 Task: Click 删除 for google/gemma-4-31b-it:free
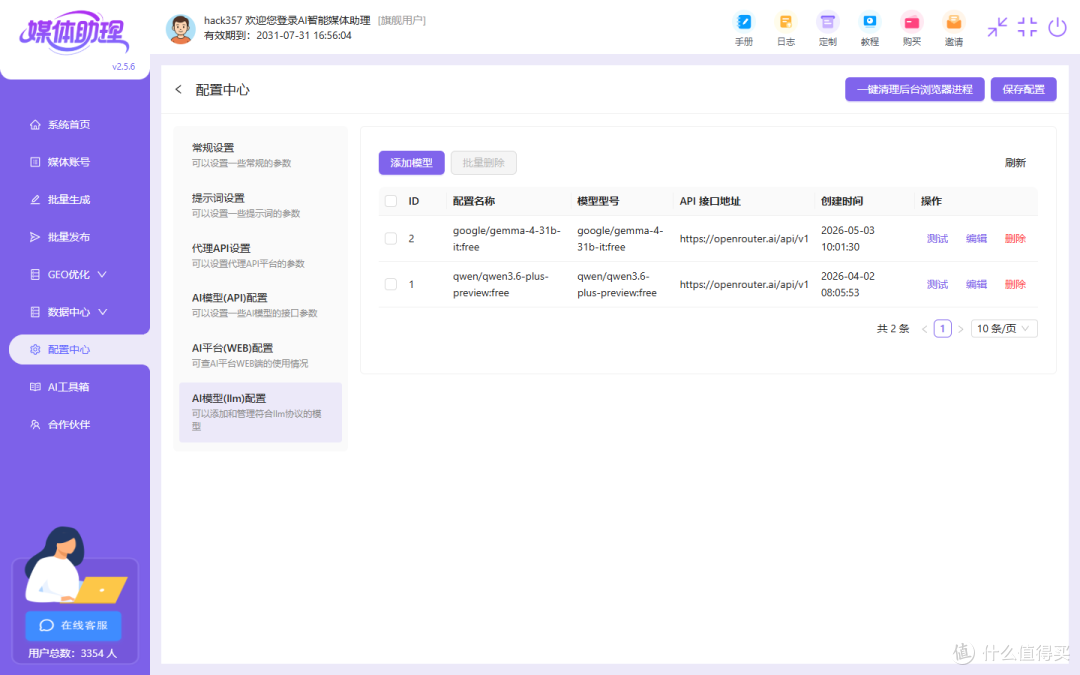tap(1015, 238)
